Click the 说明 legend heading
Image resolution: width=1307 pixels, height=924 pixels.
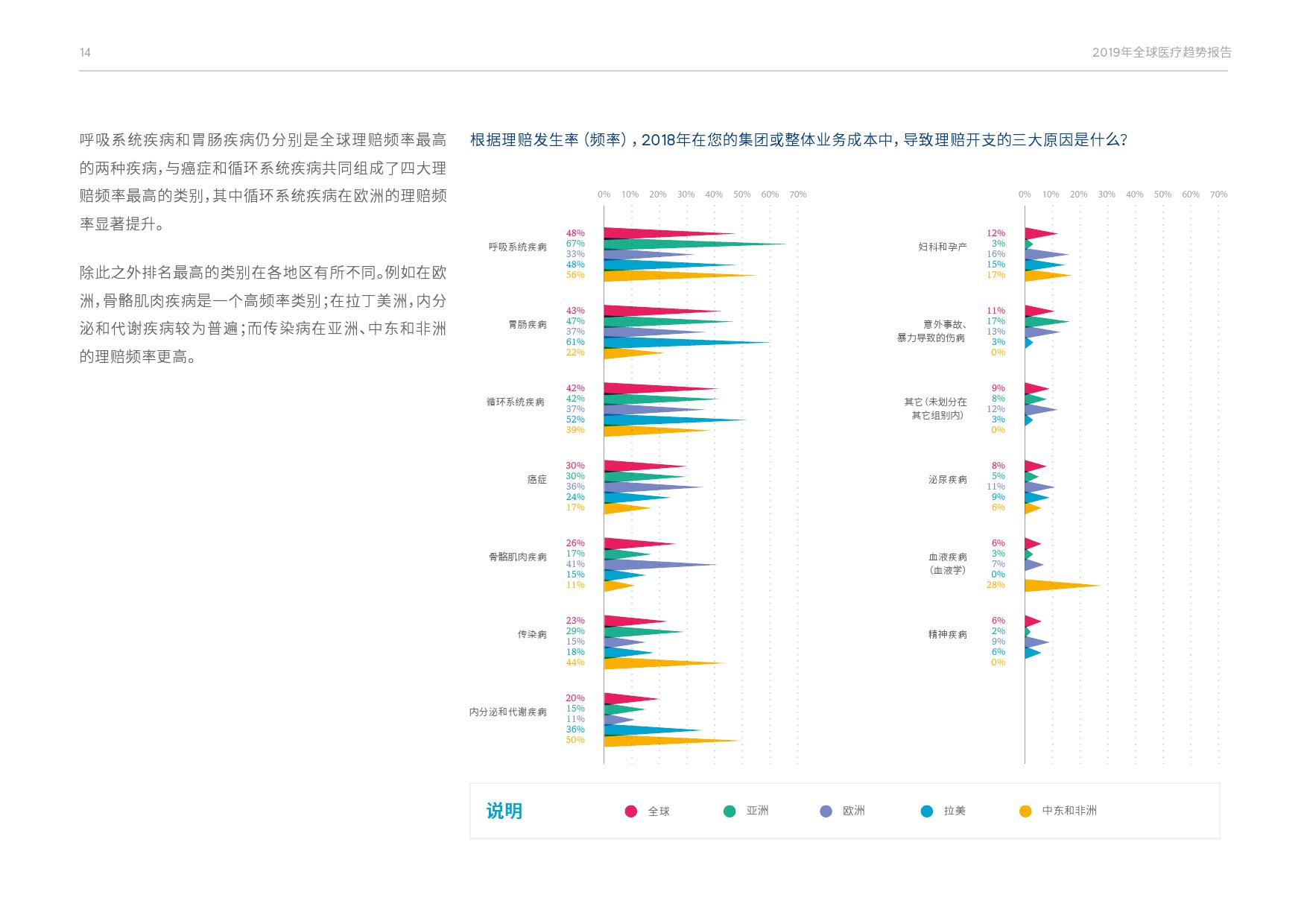pos(504,811)
